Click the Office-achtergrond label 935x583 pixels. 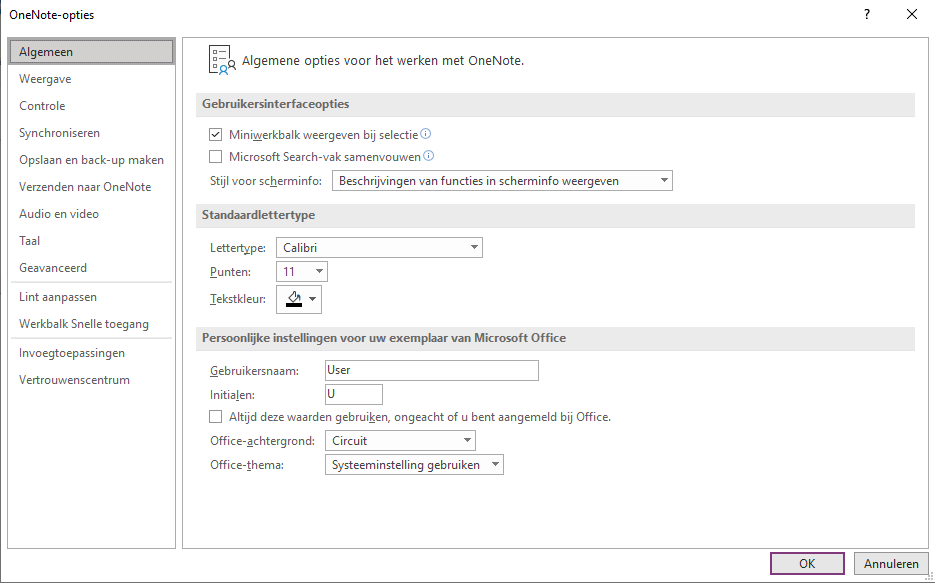pos(262,441)
